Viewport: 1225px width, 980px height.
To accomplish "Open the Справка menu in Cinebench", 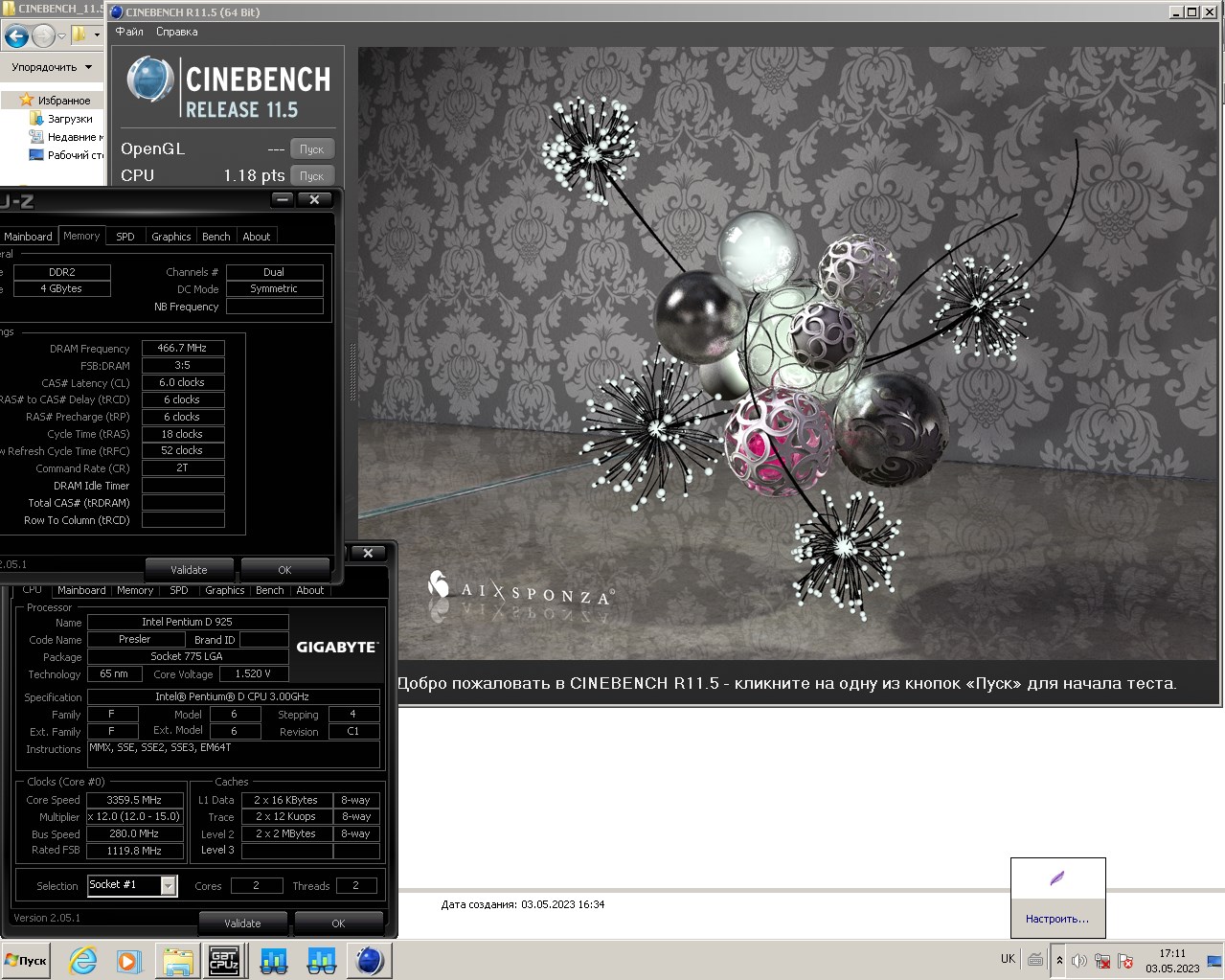I will 177,32.
